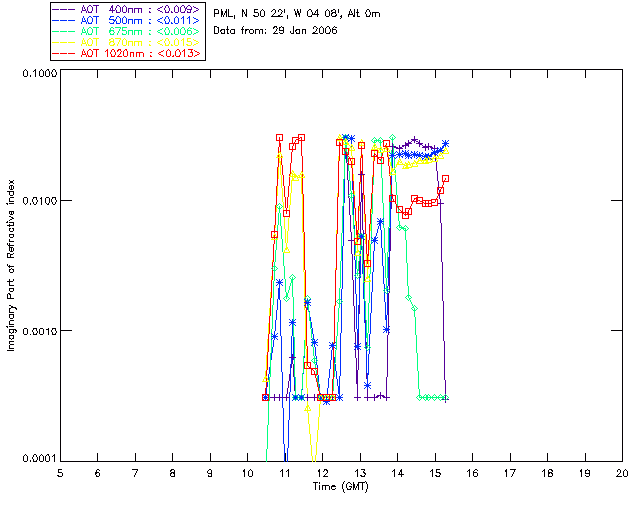Click the x-axis tick label 17
The height and width of the screenshot is (512, 640).
tap(509, 472)
